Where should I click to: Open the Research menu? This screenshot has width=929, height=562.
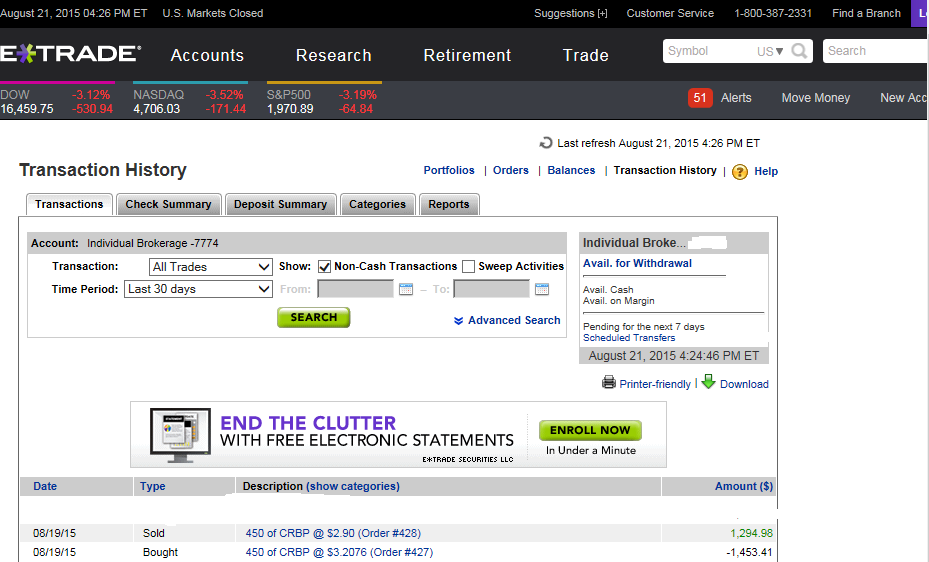334,55
